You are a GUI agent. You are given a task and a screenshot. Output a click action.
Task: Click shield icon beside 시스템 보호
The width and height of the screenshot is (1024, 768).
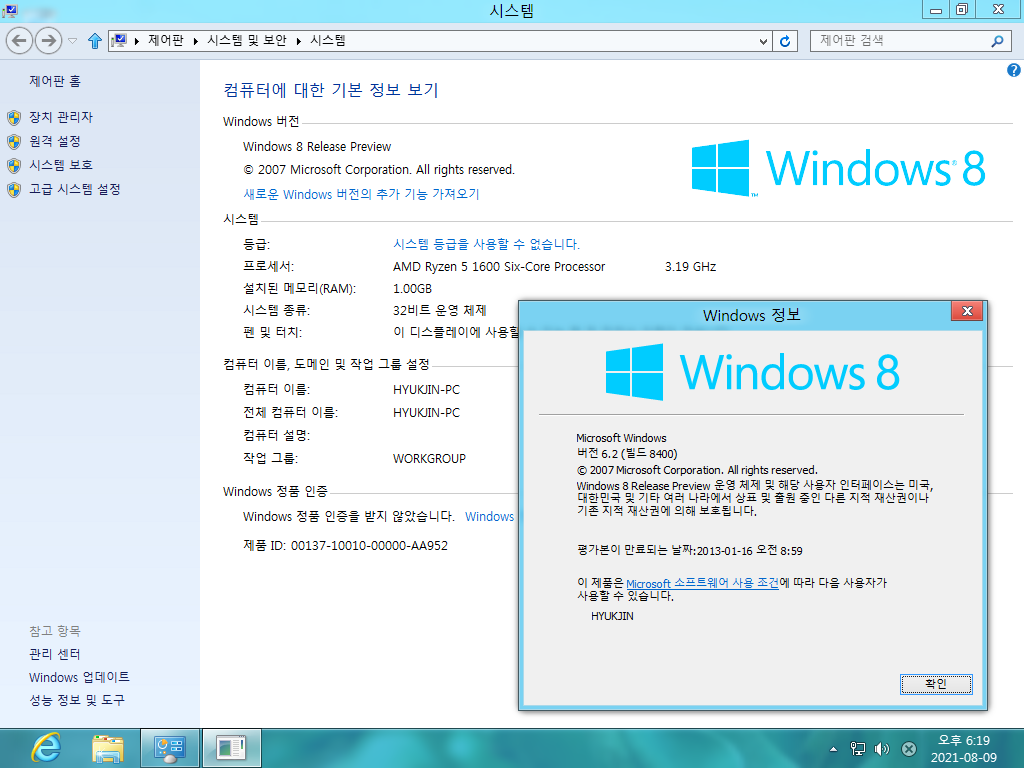[14, 165]
